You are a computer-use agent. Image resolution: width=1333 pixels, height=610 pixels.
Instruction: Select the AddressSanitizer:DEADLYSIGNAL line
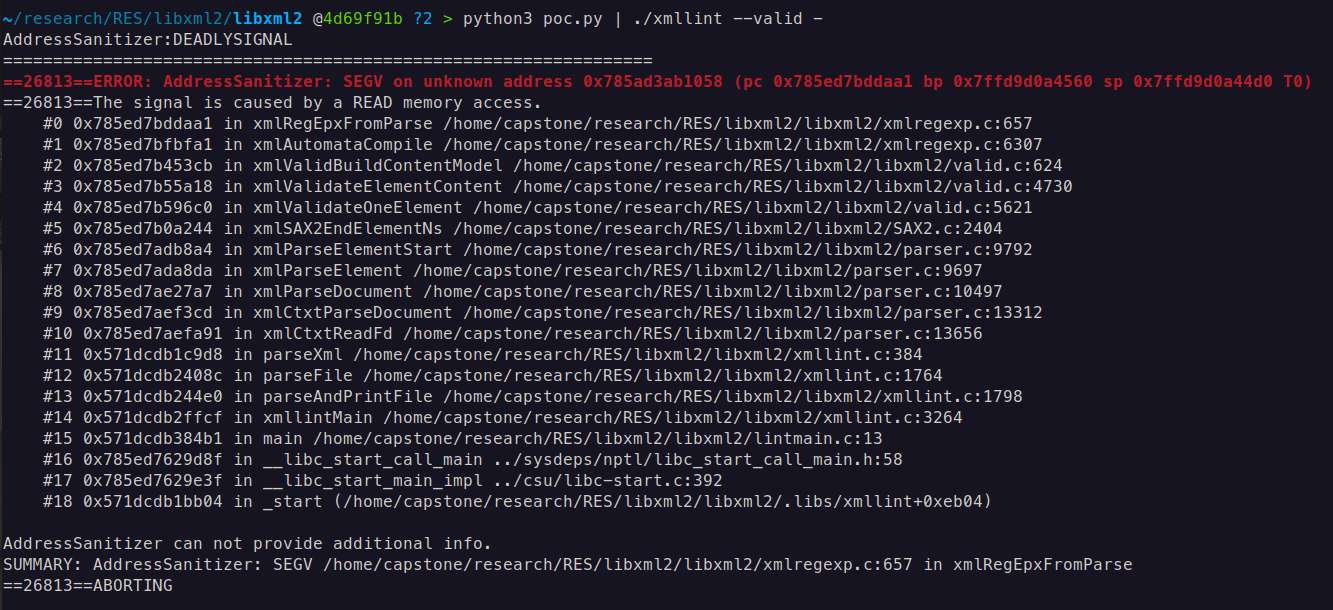tap(148, 40)
